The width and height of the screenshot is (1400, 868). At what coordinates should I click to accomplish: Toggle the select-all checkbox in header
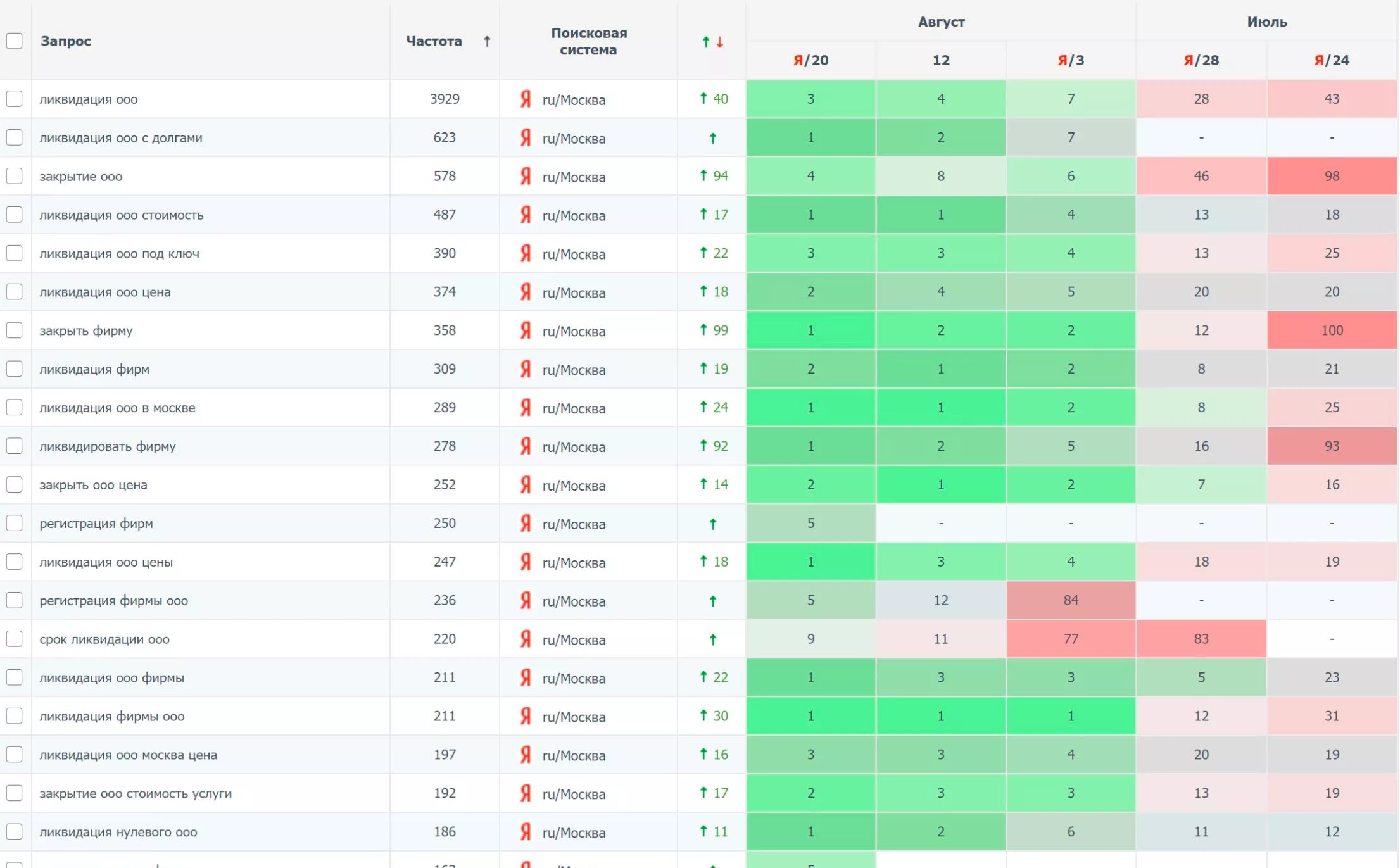click(14, 41)
